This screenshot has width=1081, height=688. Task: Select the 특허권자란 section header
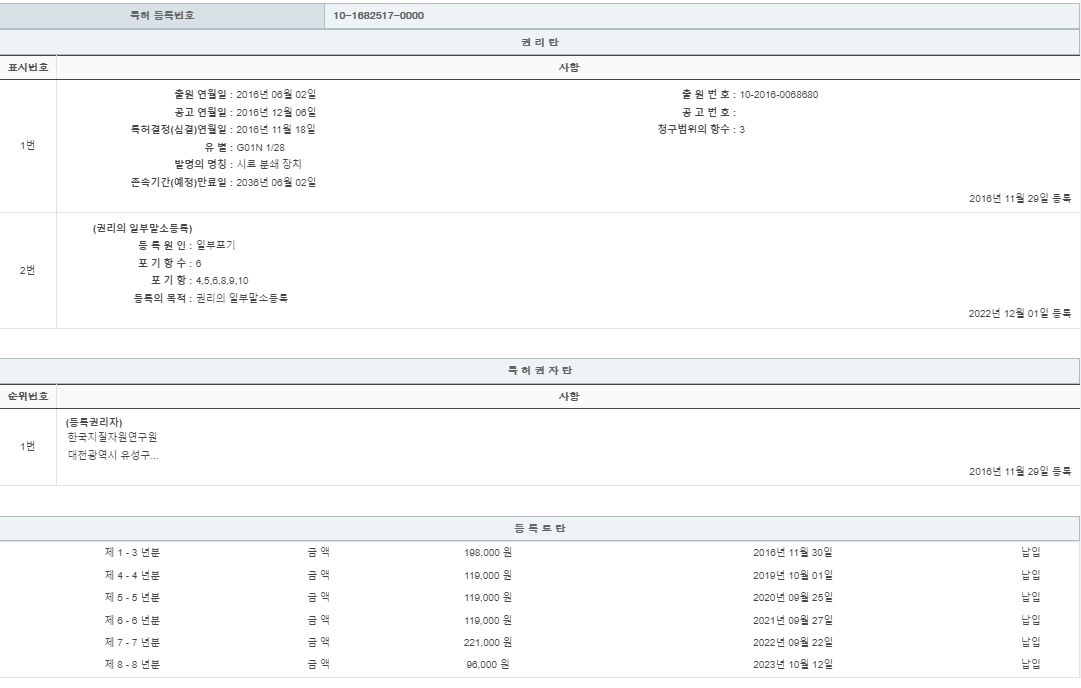[x=540, y=371]
